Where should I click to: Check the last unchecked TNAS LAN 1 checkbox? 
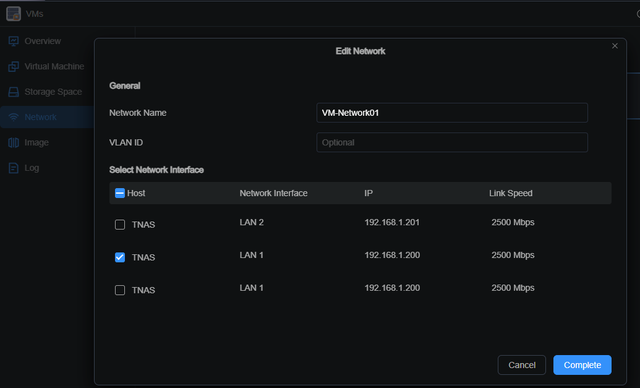pyautogui.click(x=120, y=290)
